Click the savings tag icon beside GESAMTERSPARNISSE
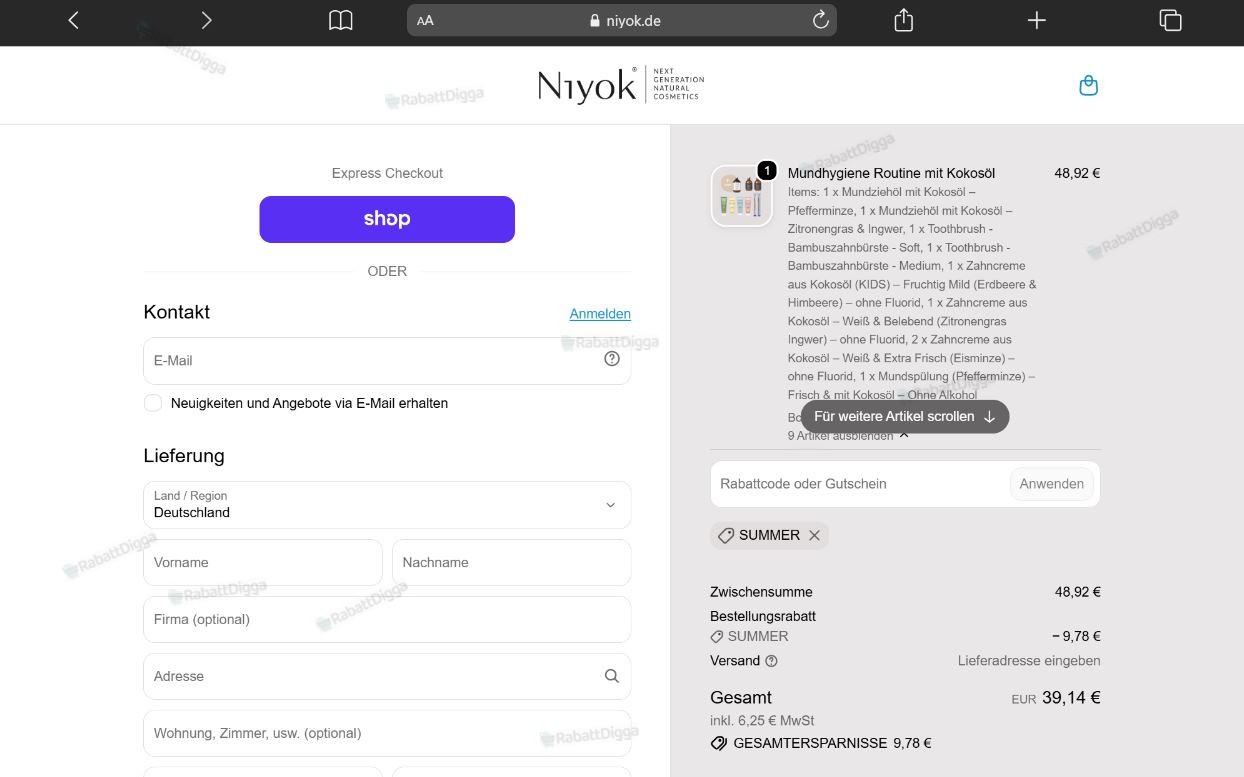The width and height of the screenshot is (1244, 777). pyautogui.click(x=719, y=743)
